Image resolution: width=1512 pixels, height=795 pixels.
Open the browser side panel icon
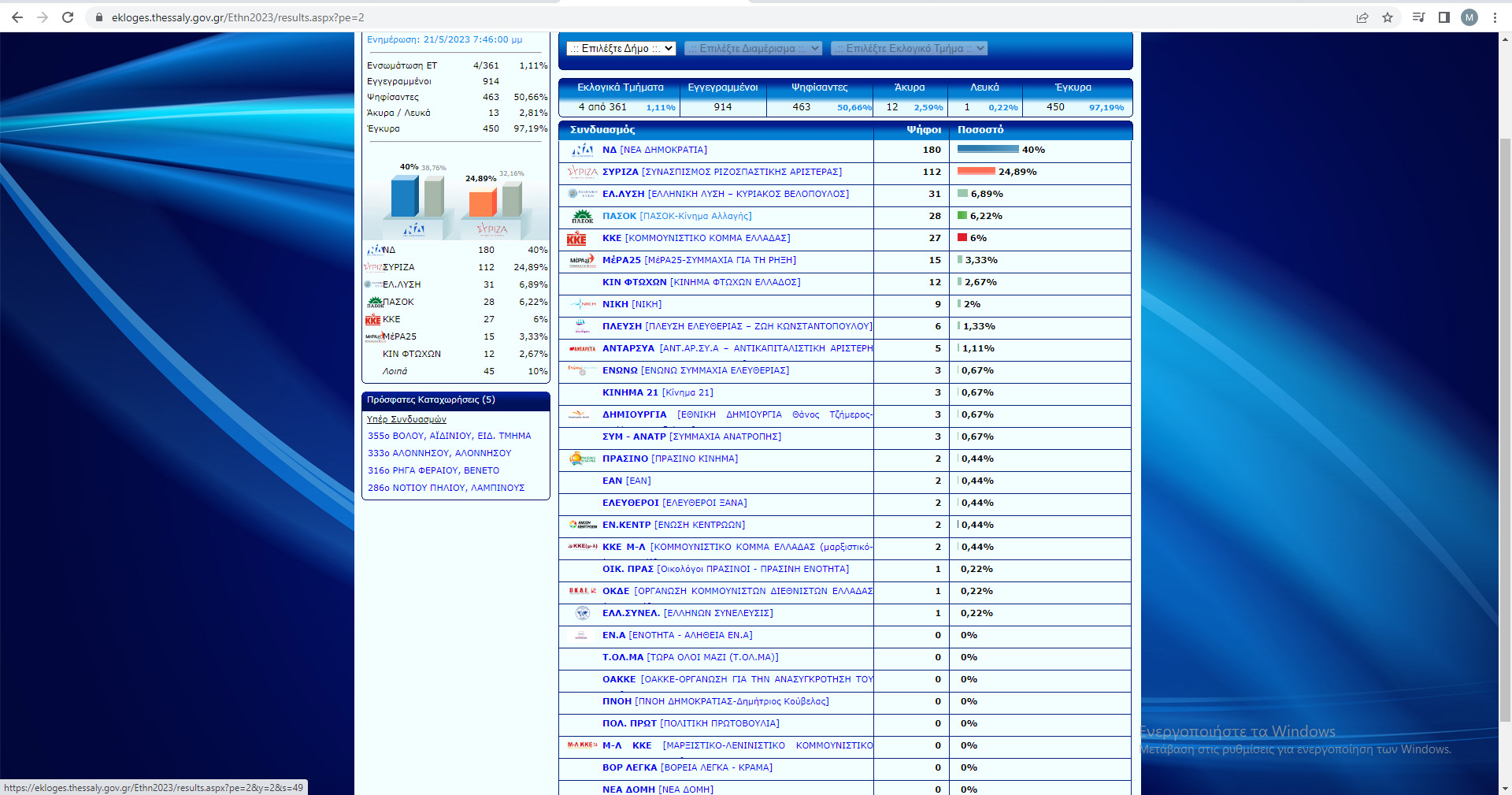(x=1444, y=17)
